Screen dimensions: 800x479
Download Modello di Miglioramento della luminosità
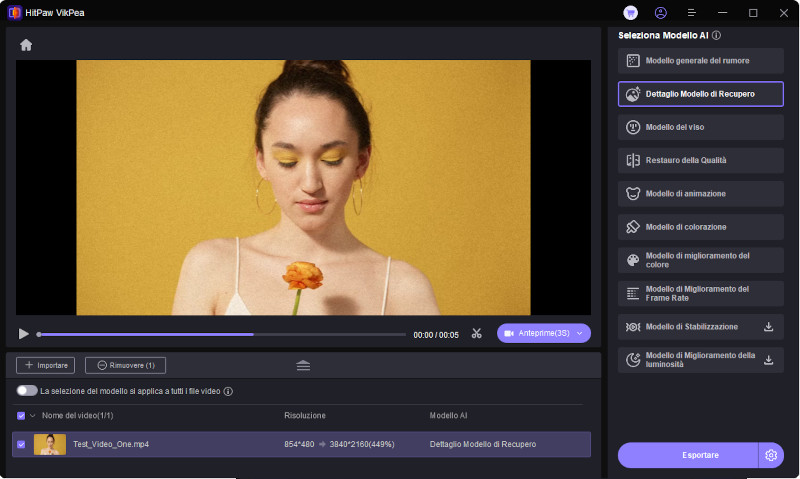pos(768,360)
